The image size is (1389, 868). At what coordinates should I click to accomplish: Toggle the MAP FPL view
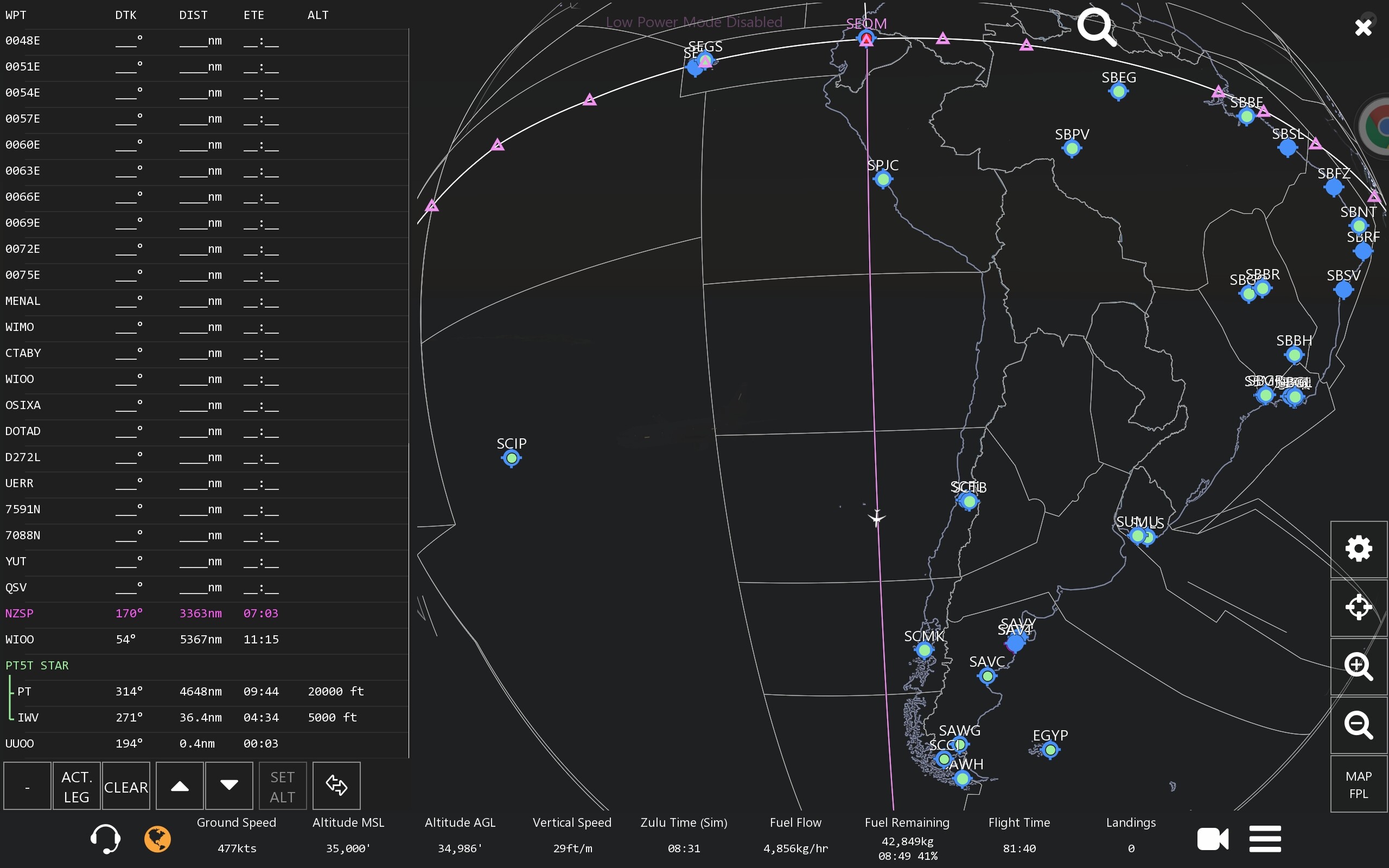(1358, 784)
